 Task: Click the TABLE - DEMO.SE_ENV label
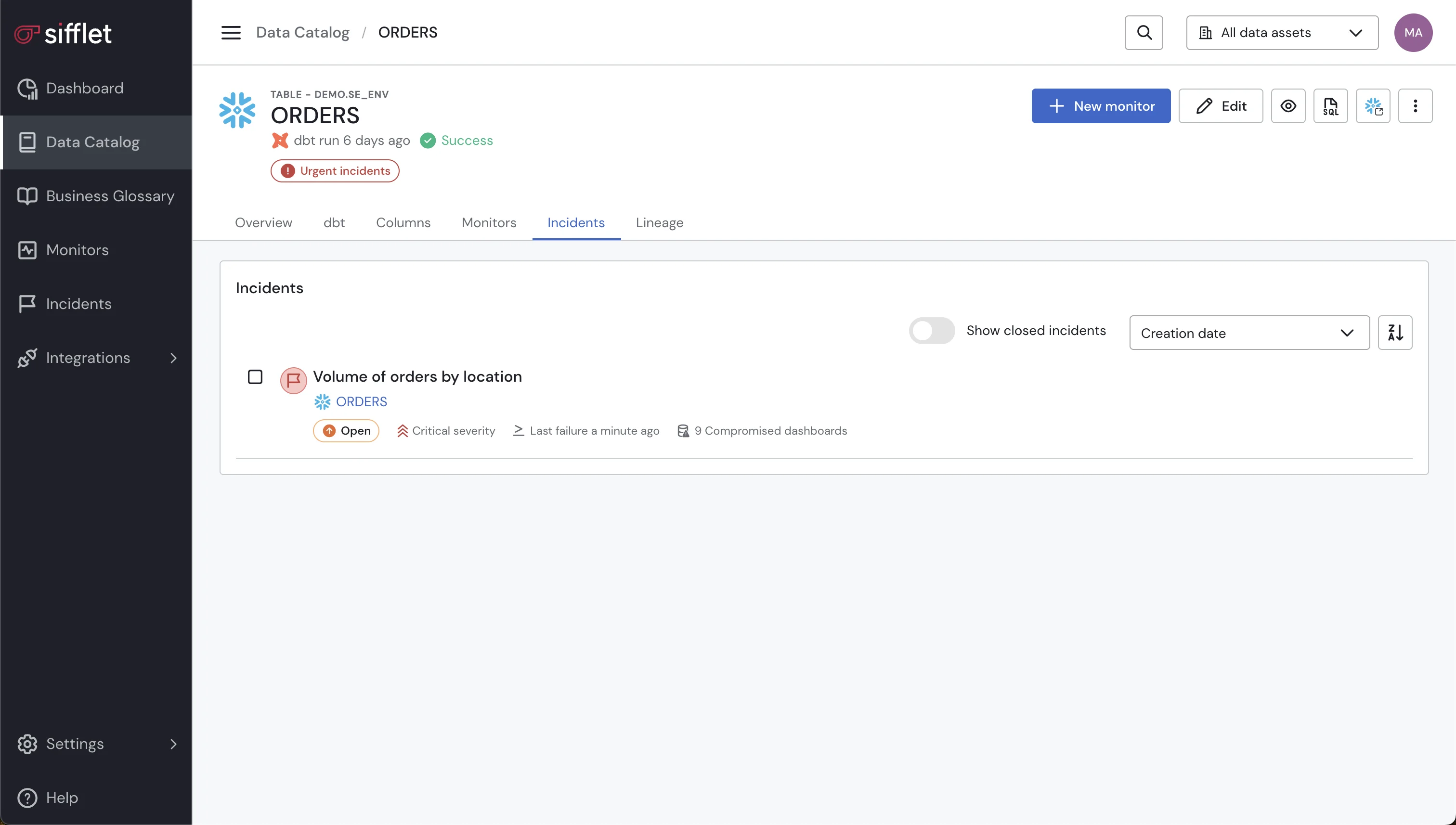tap(329, 95)
